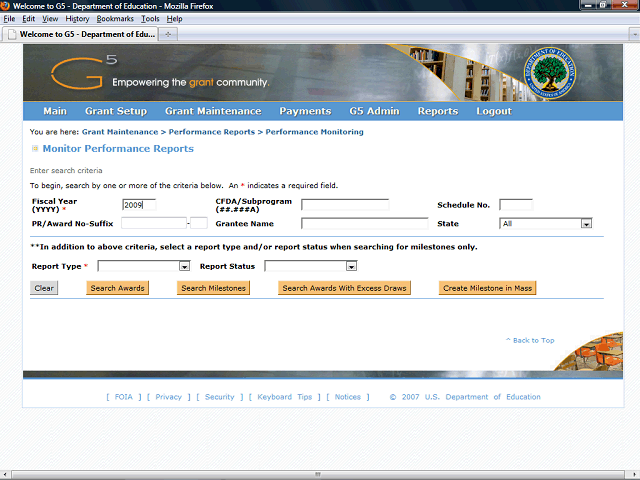
Task: Open the tab list dropdown arrow
Action: (x=634, y=35)
